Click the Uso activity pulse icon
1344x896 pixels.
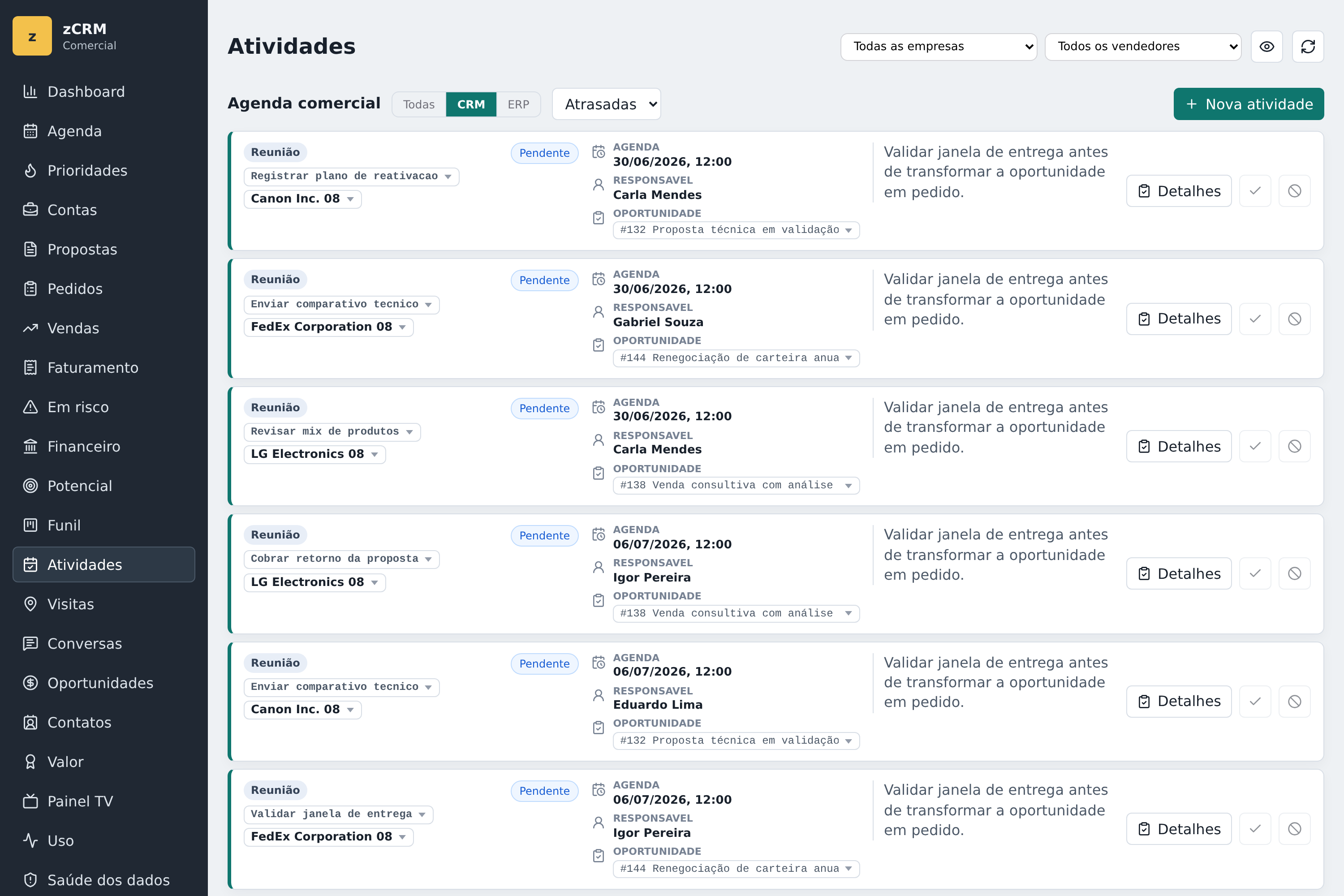[x=30, y=840]
